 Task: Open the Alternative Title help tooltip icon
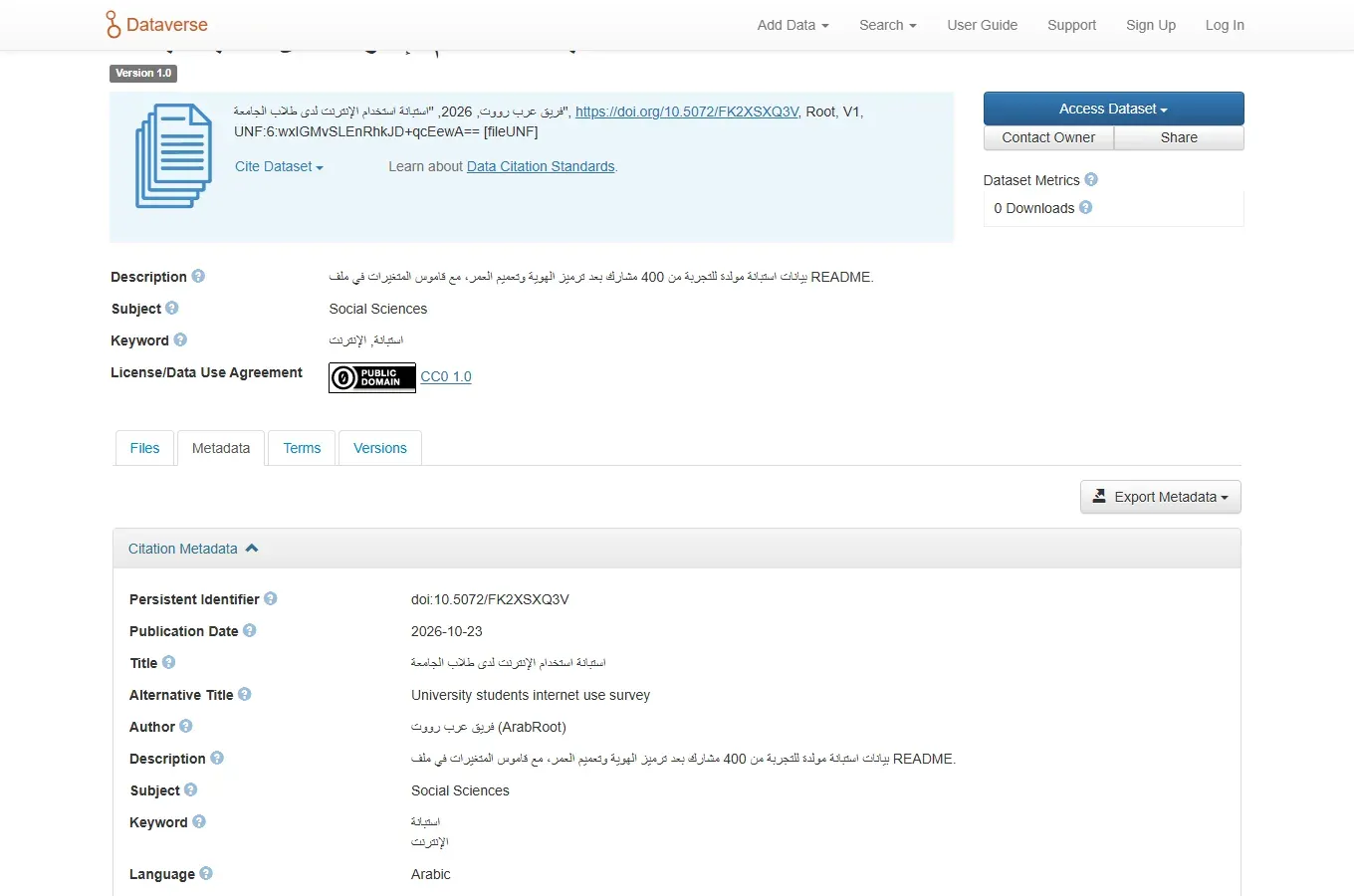[x=245, y=694]
